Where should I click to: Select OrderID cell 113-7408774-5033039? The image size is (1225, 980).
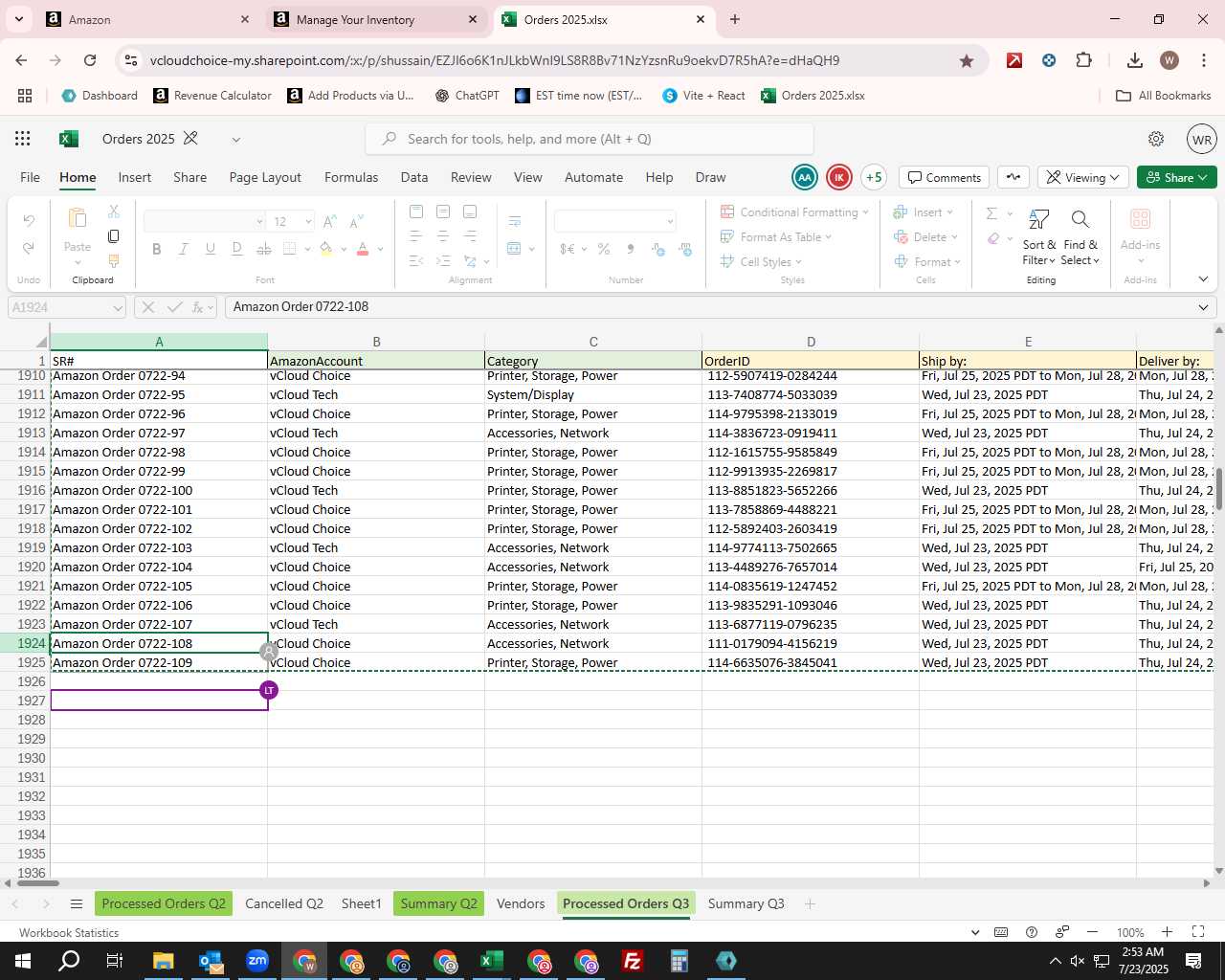point(811,394)
